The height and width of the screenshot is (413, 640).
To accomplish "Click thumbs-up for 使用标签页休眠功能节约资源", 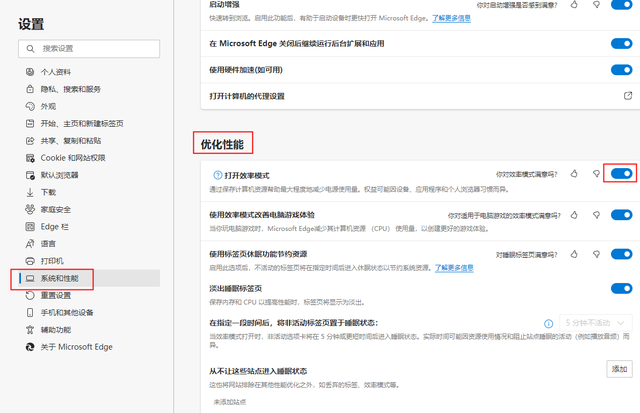I will point(574,254).
